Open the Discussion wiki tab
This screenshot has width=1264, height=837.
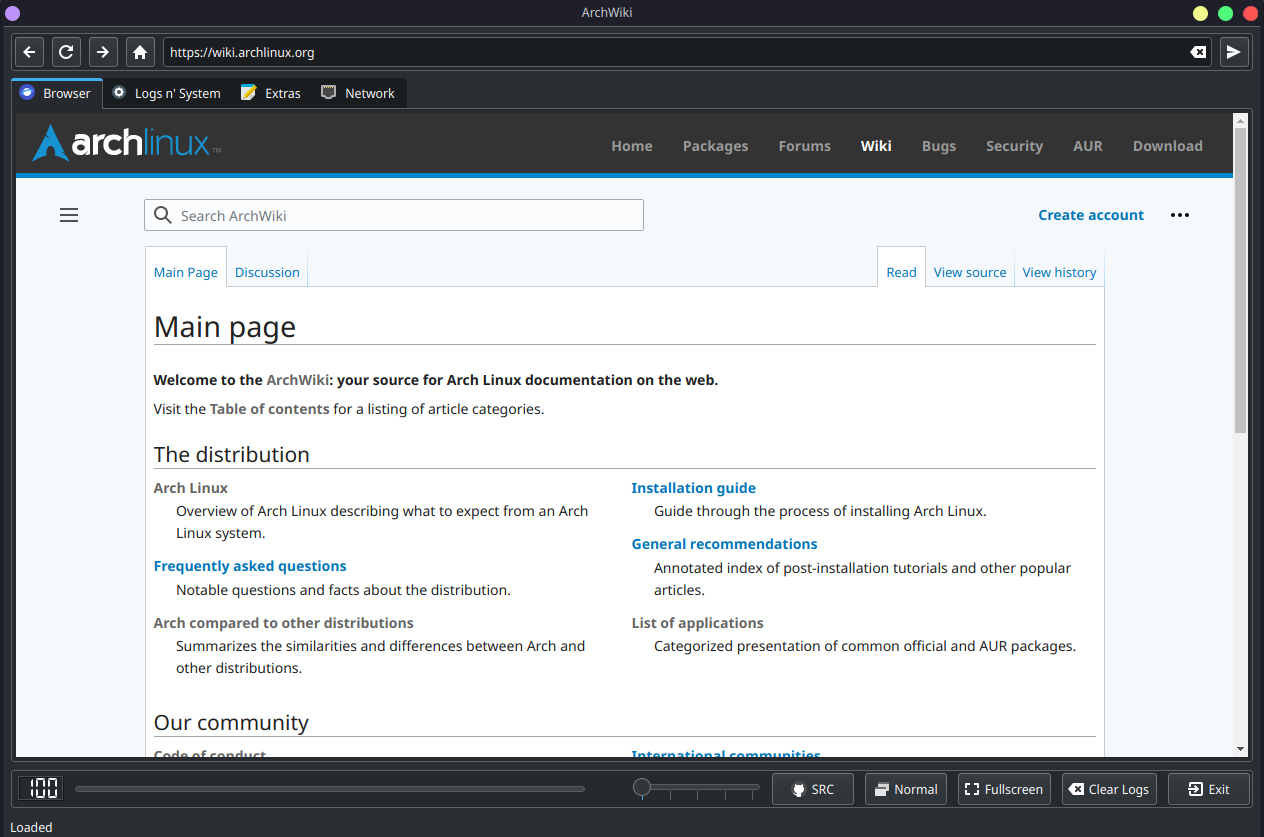coord(267,272)
